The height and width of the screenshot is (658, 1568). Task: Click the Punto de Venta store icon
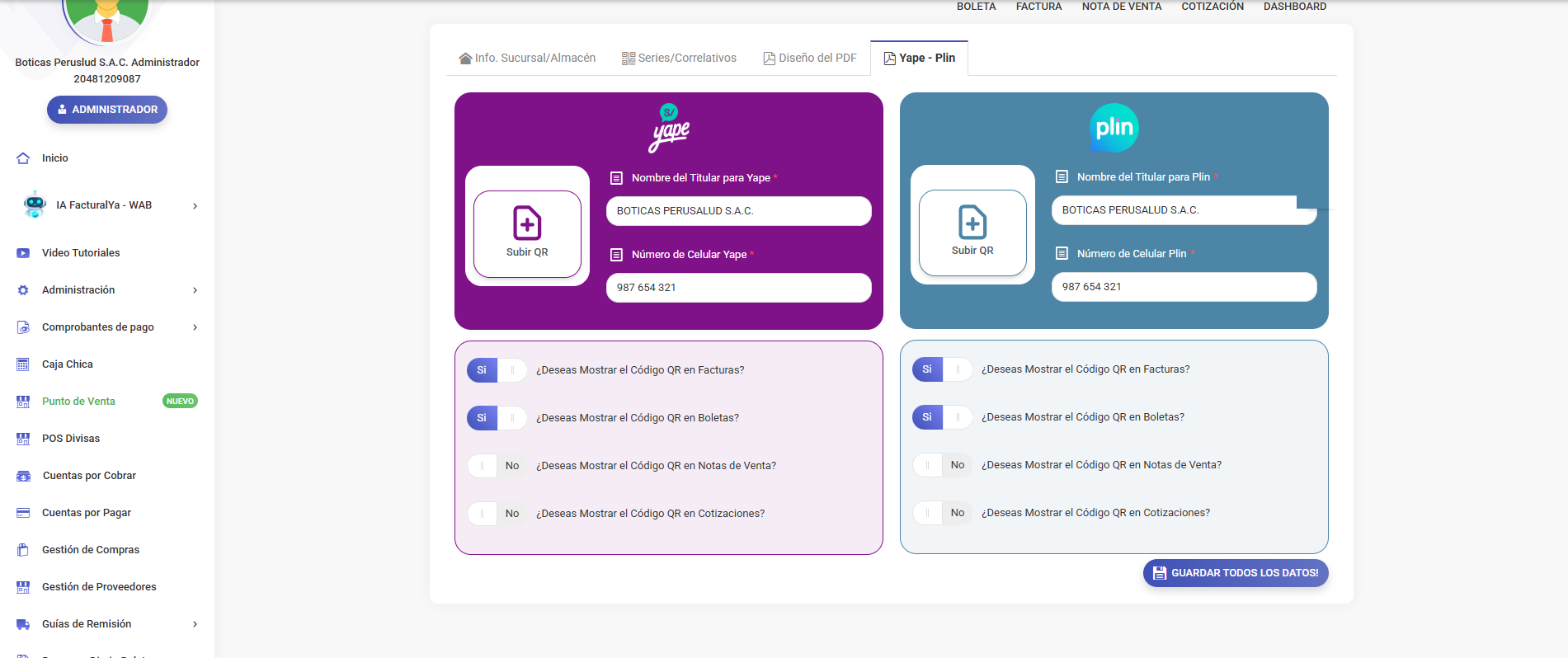click(23, 402)
